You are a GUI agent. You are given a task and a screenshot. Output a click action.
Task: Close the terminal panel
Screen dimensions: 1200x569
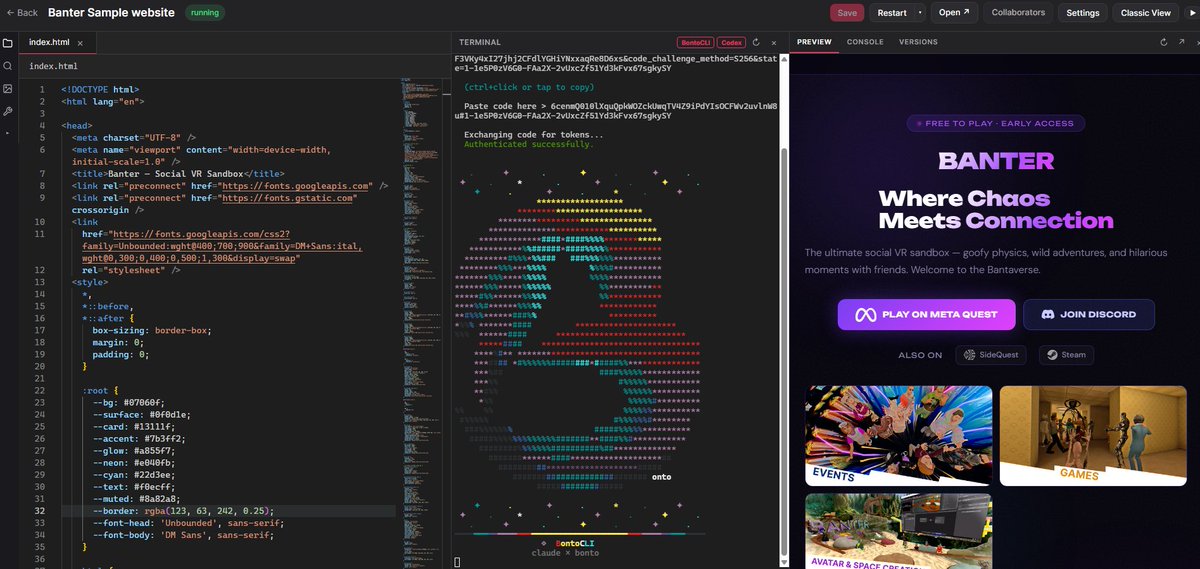click(775, 43)
